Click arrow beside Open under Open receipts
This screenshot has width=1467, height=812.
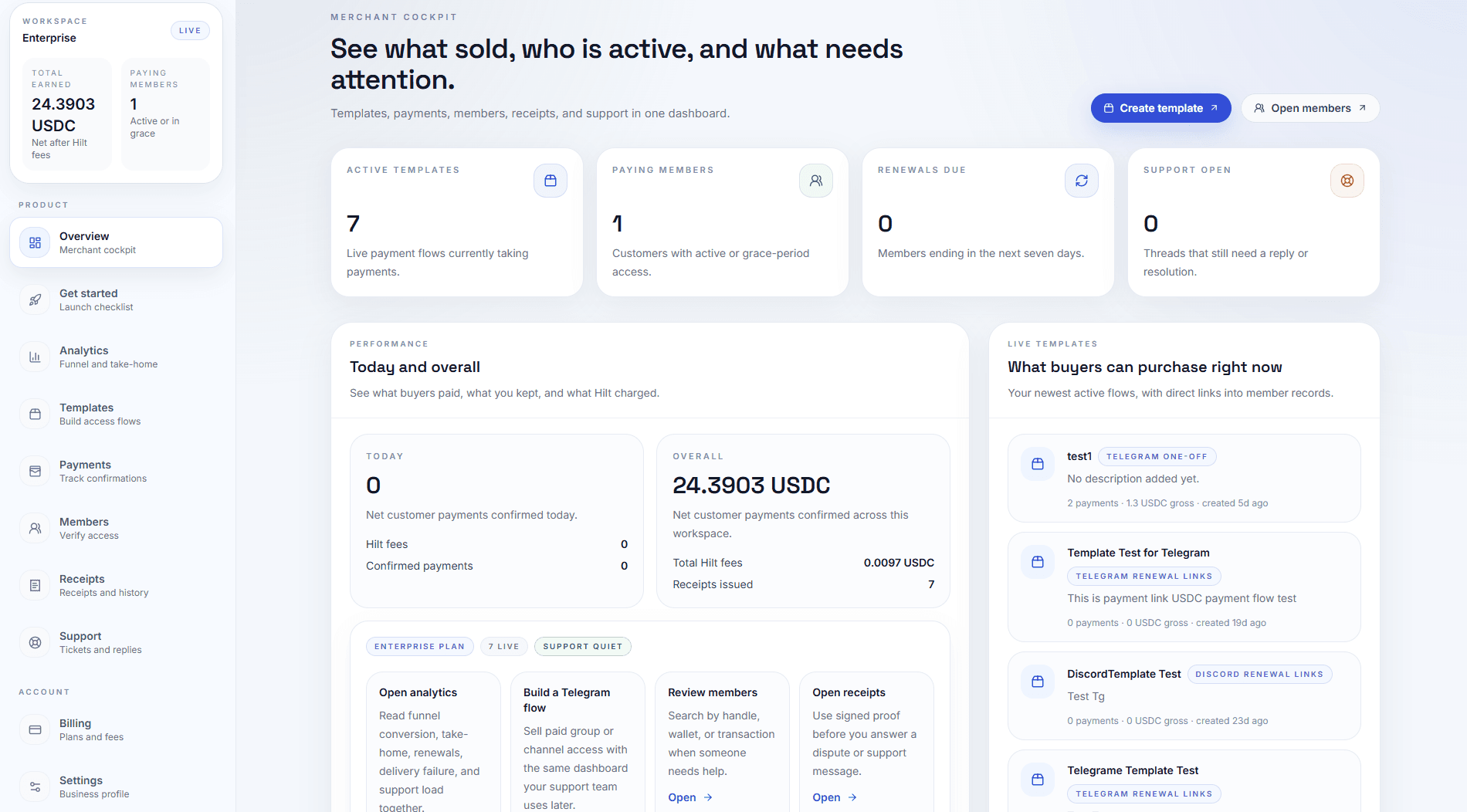click(x=852, y=797)
